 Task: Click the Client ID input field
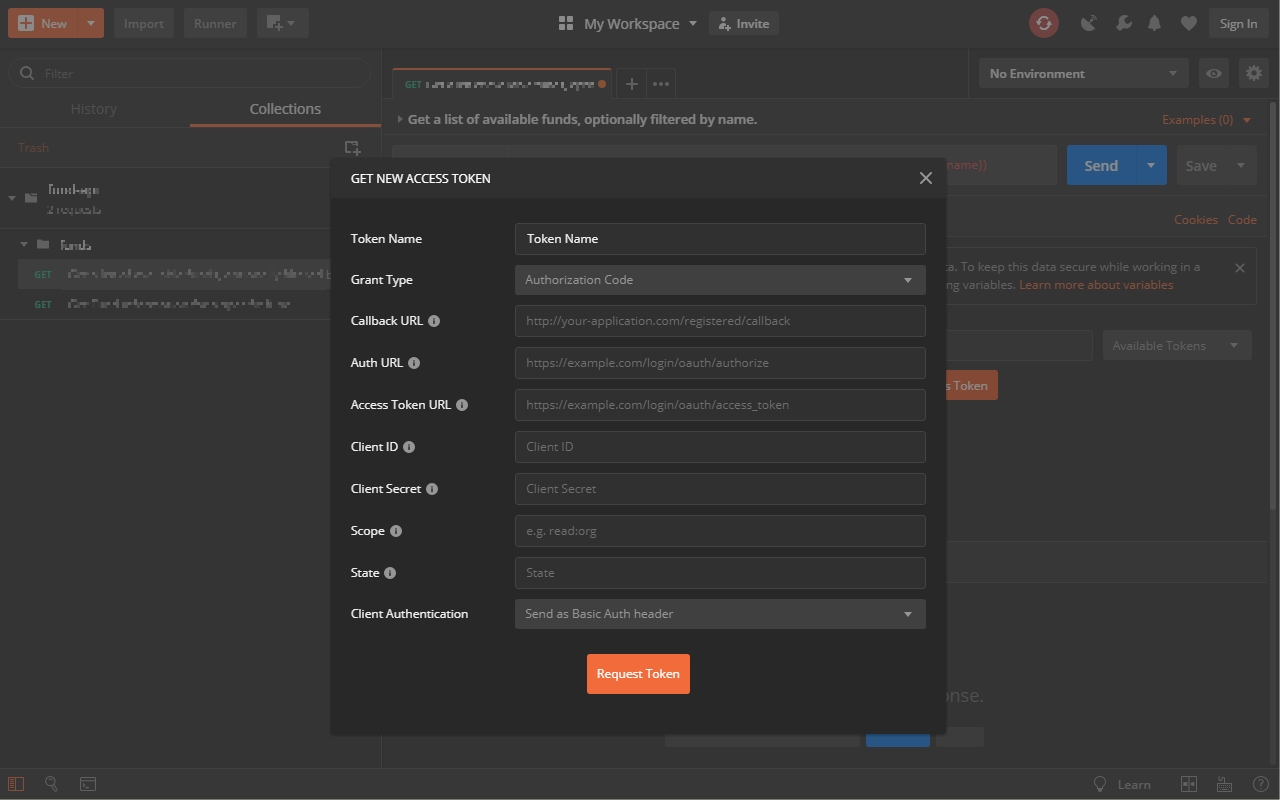[720, 447]
